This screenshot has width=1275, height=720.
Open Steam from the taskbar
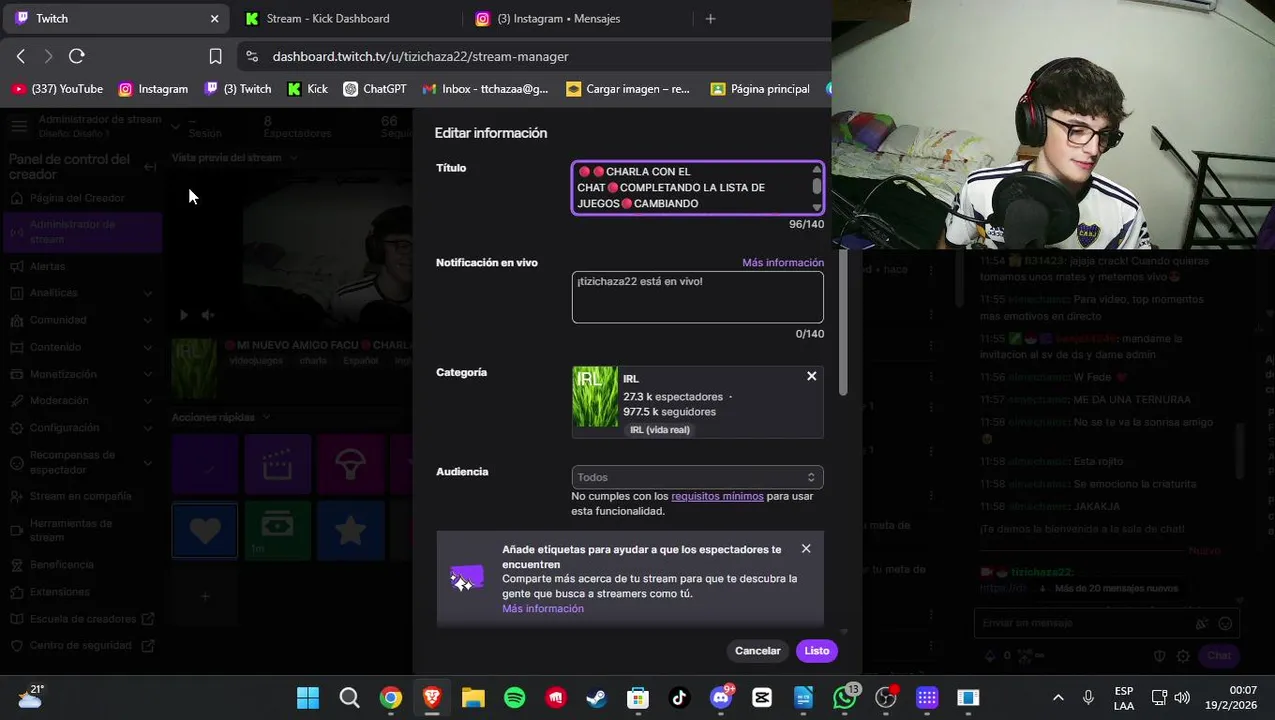tap(596, 698)
